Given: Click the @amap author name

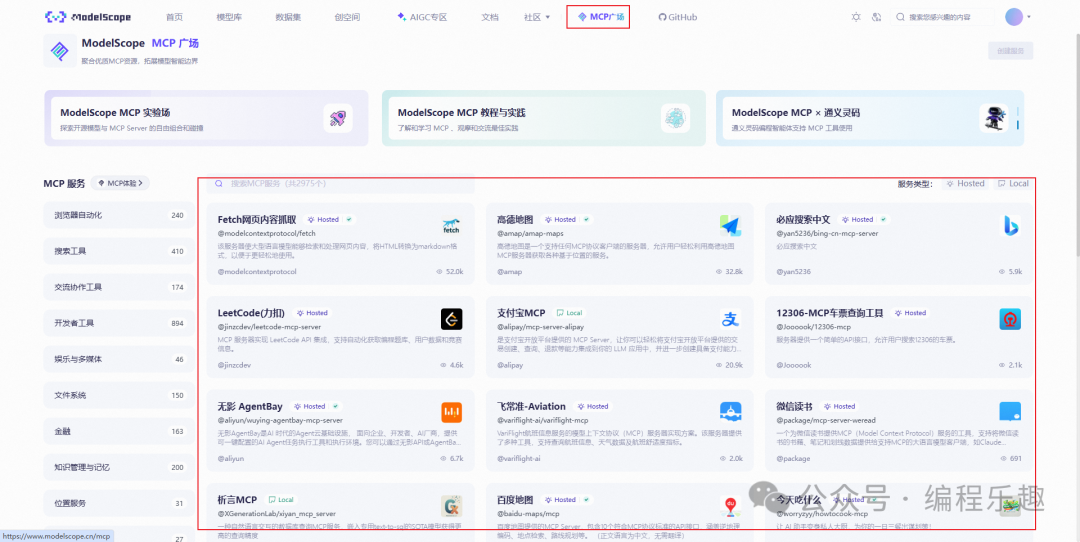Looking at the screenshot, I should pos(510,272).
